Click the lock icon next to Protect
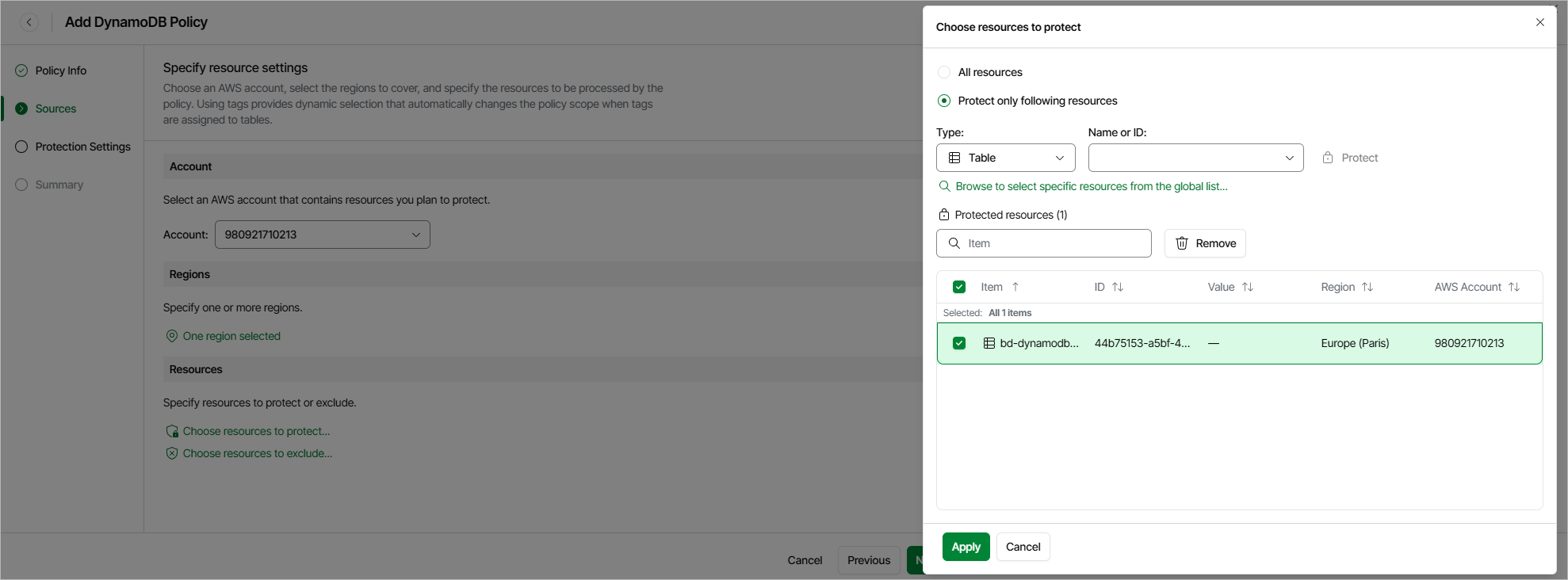Image resolution: width=1568 pixels, height=580 pixels. pyautogui.click(x=1328, y=158)
